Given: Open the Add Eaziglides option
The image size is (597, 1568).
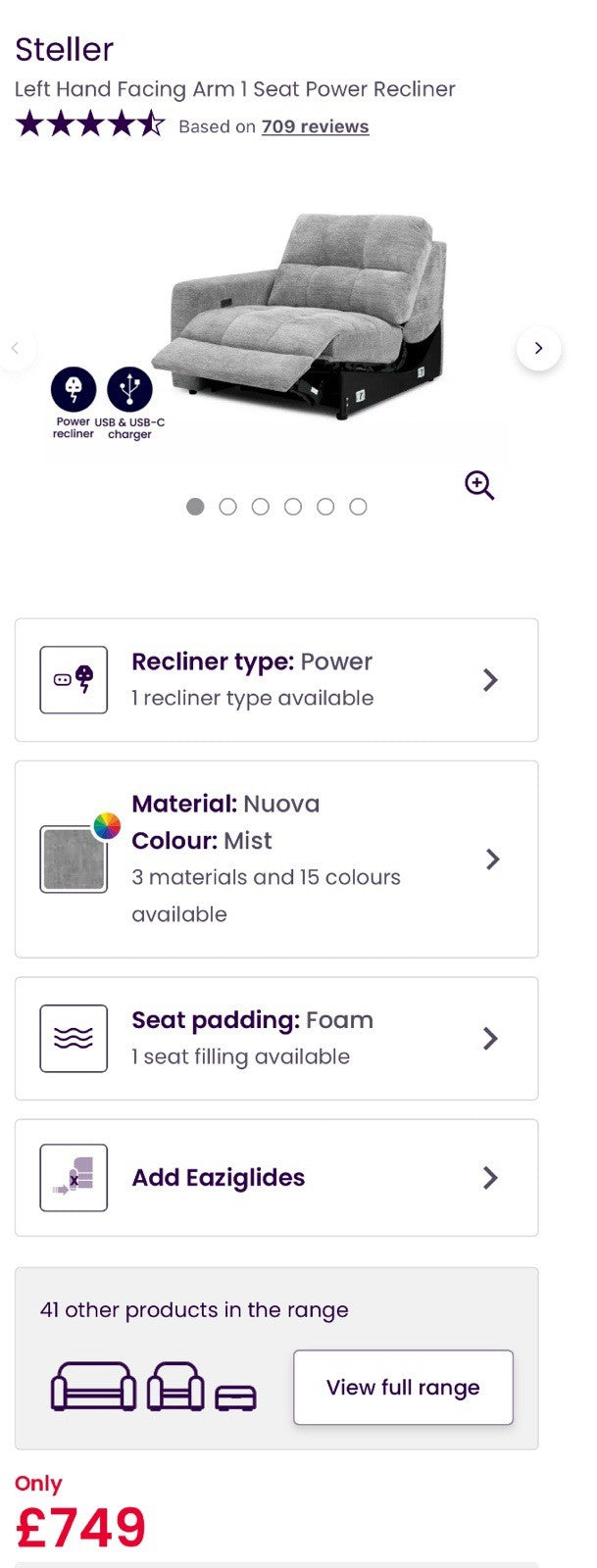Looking at the screenshot, I should point(276,1177).
